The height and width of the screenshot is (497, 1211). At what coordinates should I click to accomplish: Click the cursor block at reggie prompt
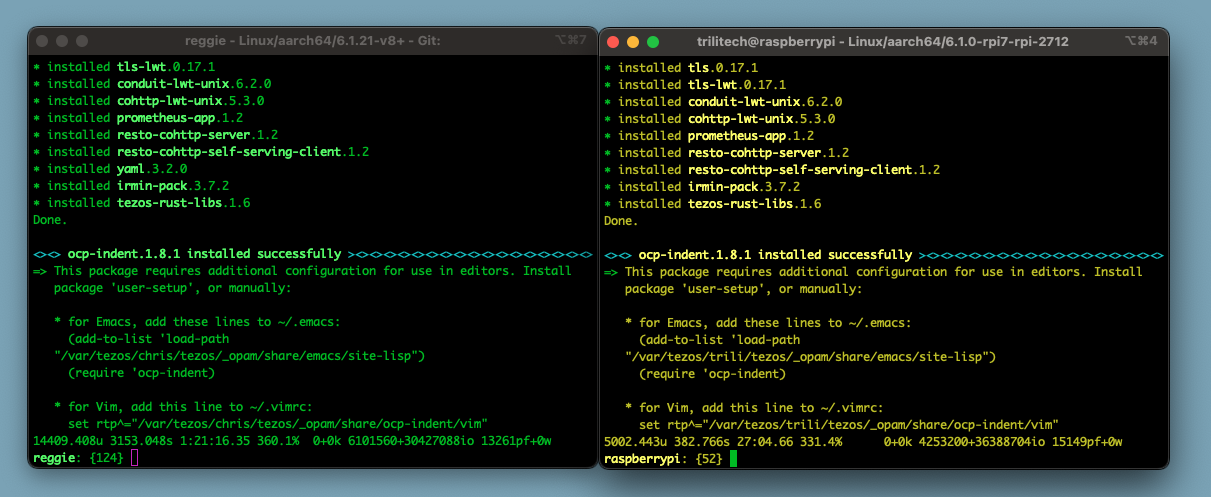(134, 458)
